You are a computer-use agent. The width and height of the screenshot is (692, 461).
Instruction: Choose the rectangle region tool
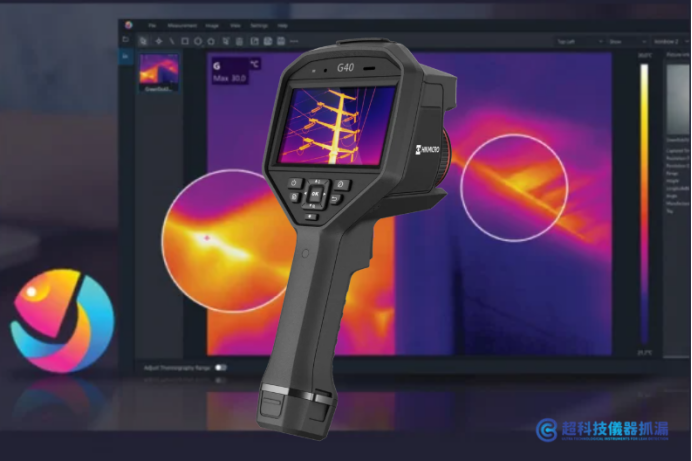(x=185, y=41)
